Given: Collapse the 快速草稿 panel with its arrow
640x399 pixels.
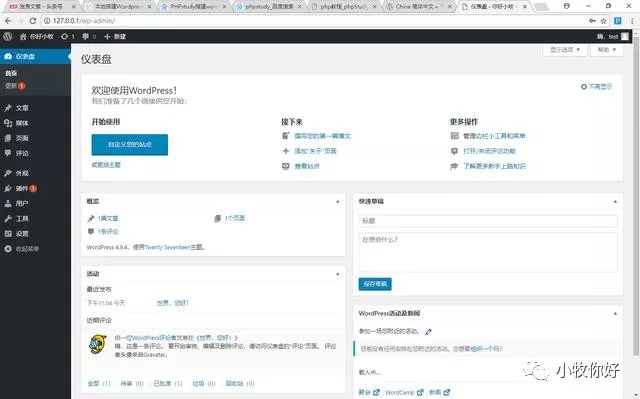Looking at the screenshot, I should [x=615, y=202].
